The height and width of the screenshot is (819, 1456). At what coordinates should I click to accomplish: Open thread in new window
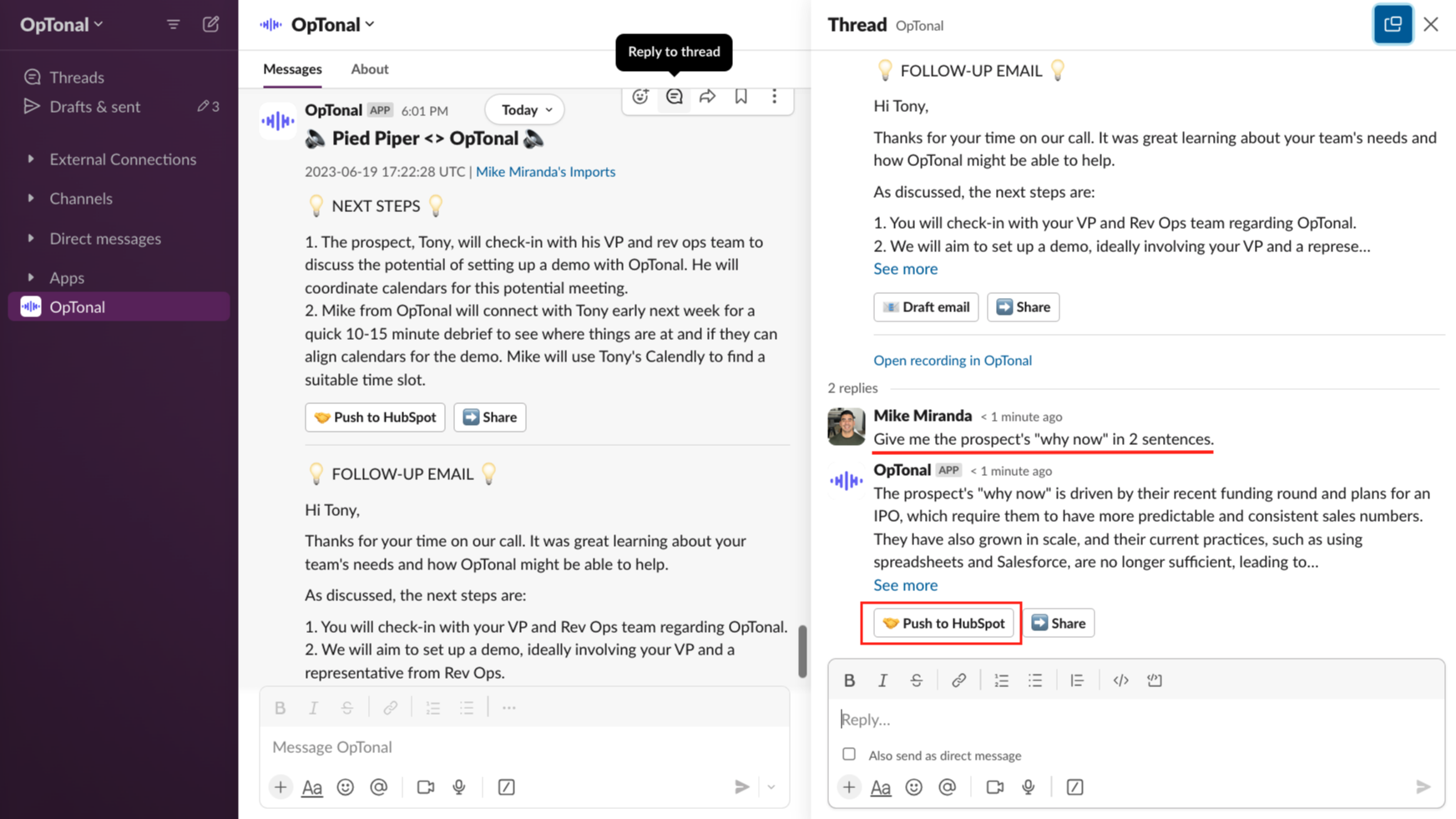pyautogui.click(x=1393, y=24)
